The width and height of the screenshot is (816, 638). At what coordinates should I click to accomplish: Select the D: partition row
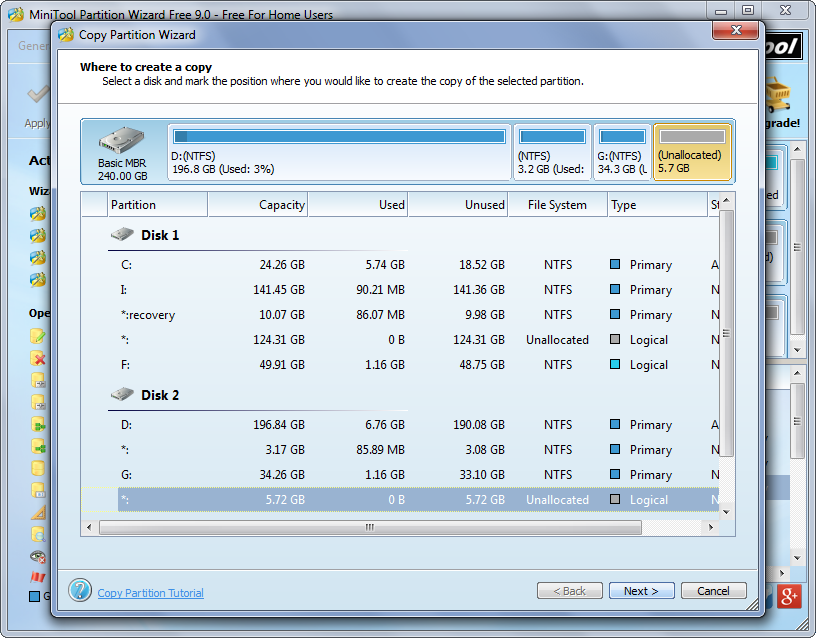400,425
